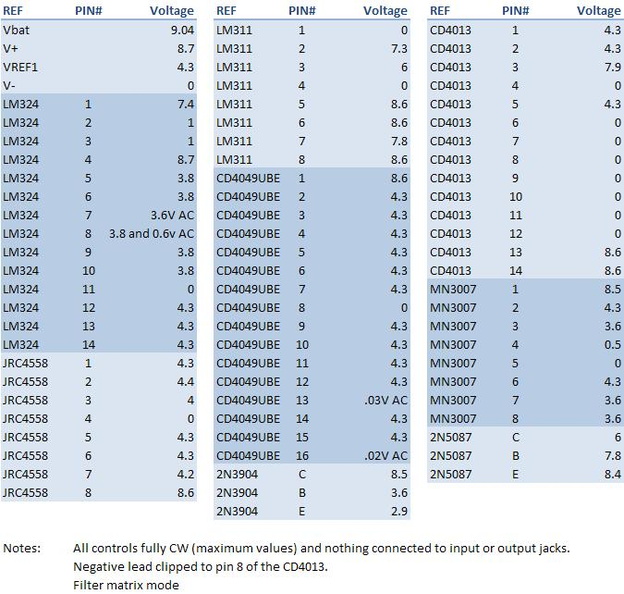Select the Vbat voltage cell showing 9.04
The width and height of the screenshot is (624, 594).
pos(182,30)
